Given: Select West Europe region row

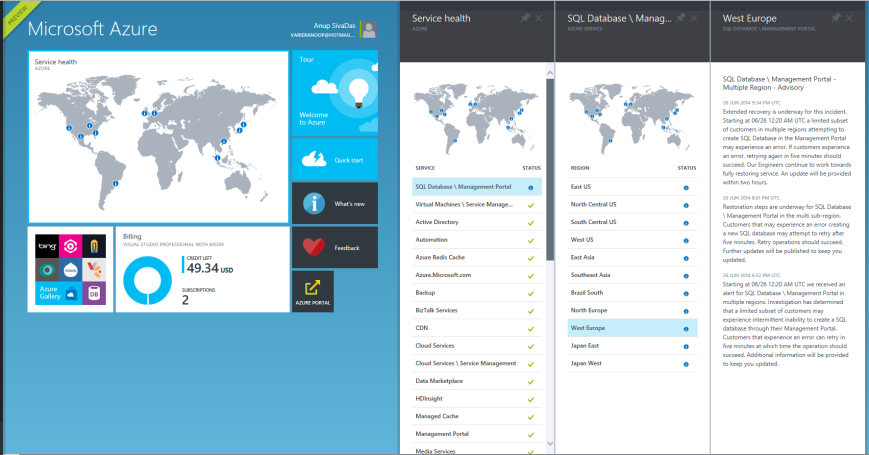Looking at the screenshot, I should (632, 328).
